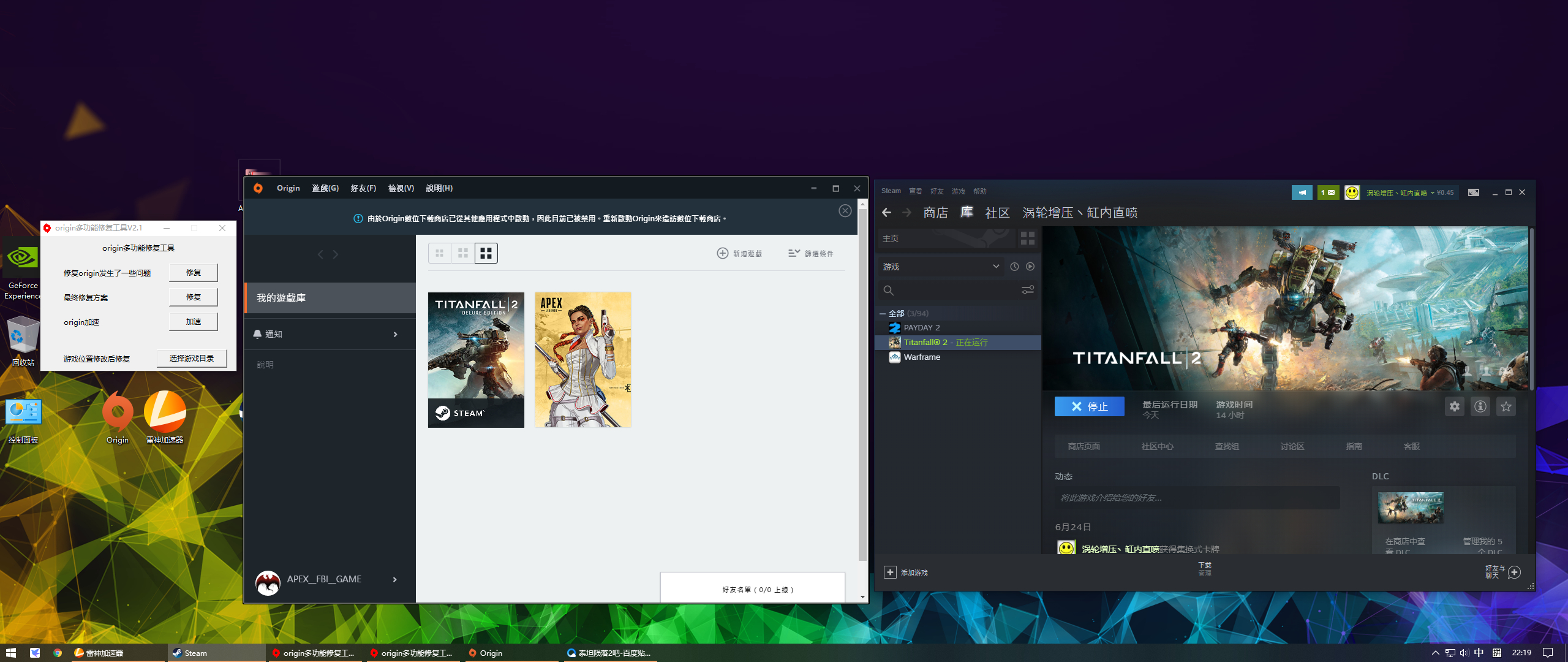
Task: Open 檢視(V) menu in Origin
Action: [401, 188]
